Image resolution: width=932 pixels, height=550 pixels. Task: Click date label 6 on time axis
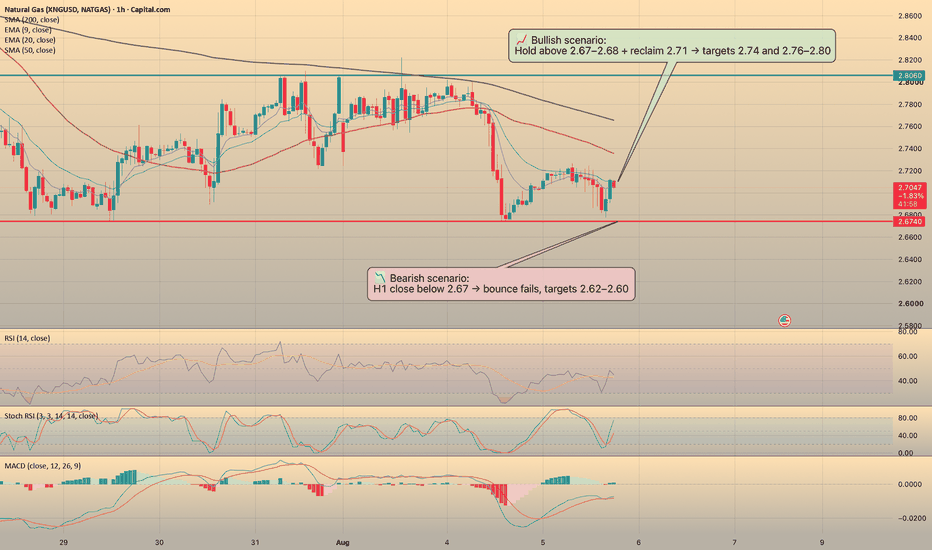point(638,542)
